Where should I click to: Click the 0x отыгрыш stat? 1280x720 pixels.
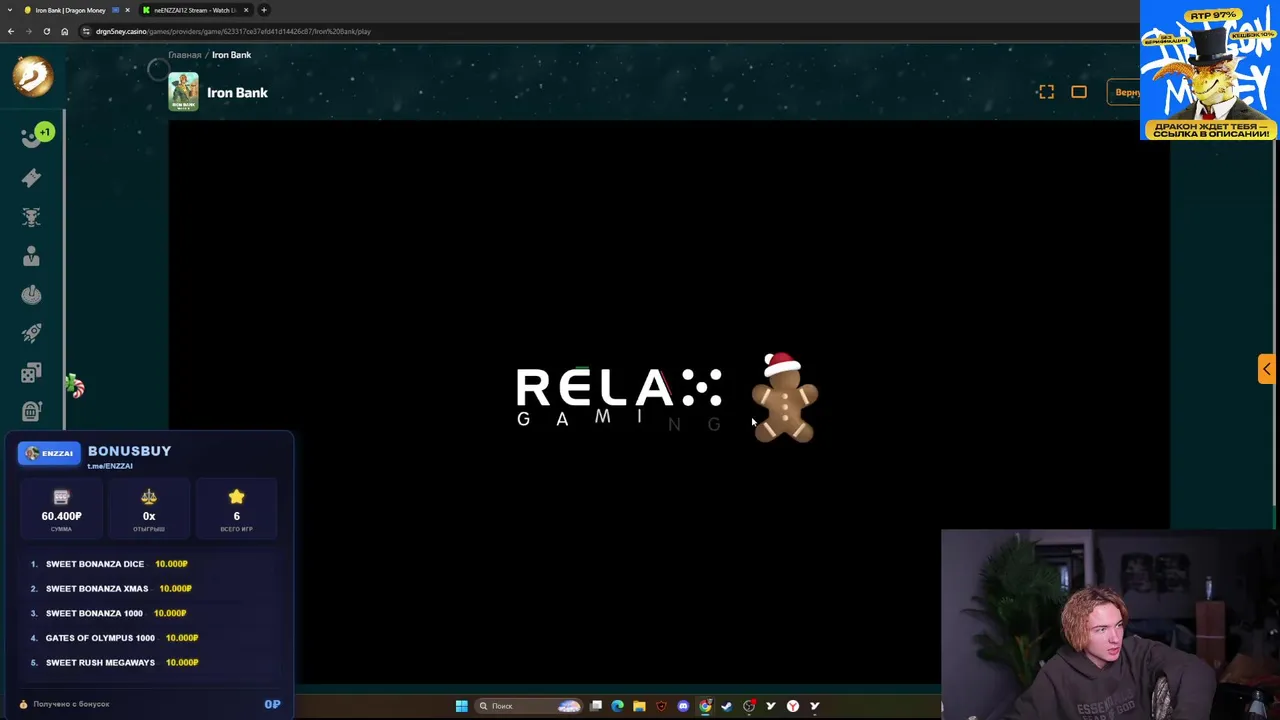click(x=149, y=510)
